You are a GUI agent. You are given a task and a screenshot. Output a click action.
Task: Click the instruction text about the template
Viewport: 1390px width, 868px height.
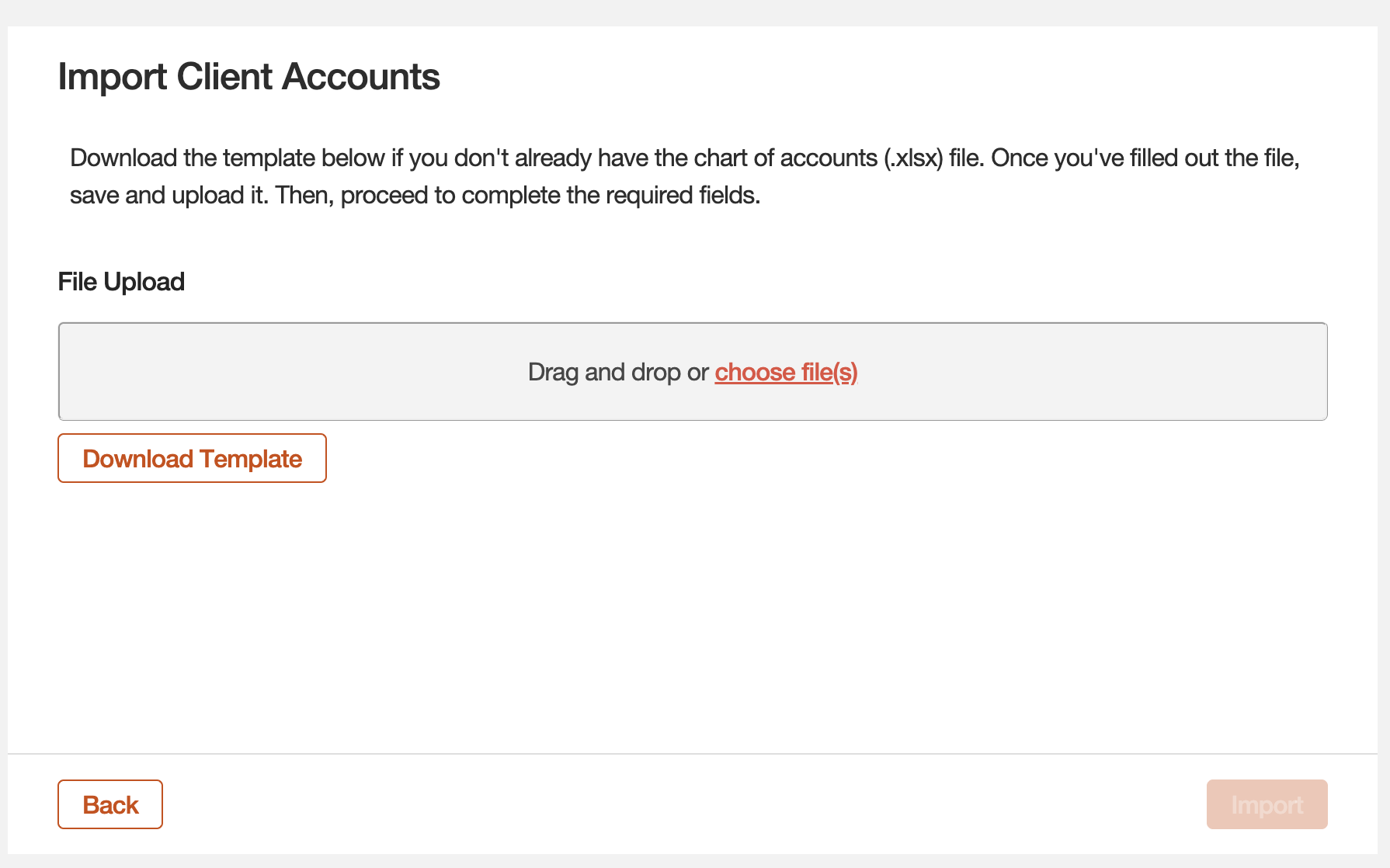tap(683, 175)
